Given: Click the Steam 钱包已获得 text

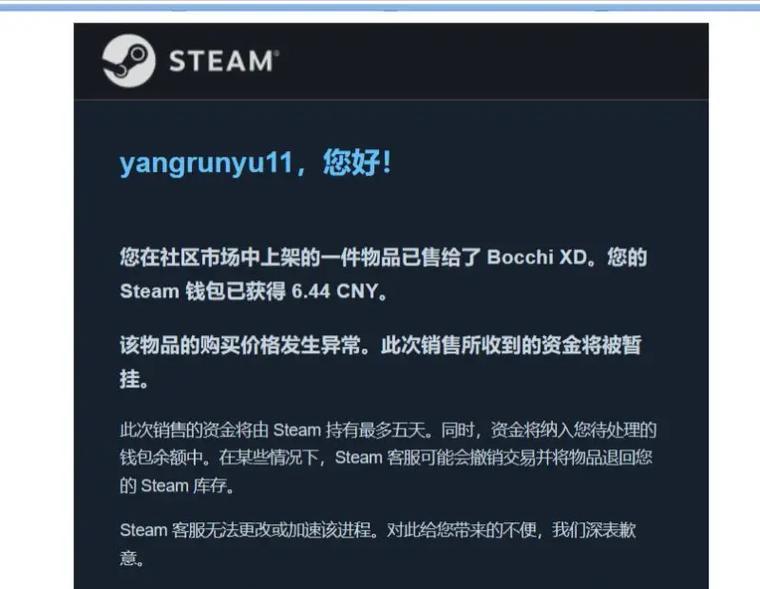Looking at the screenshot, I should point(203,291).
